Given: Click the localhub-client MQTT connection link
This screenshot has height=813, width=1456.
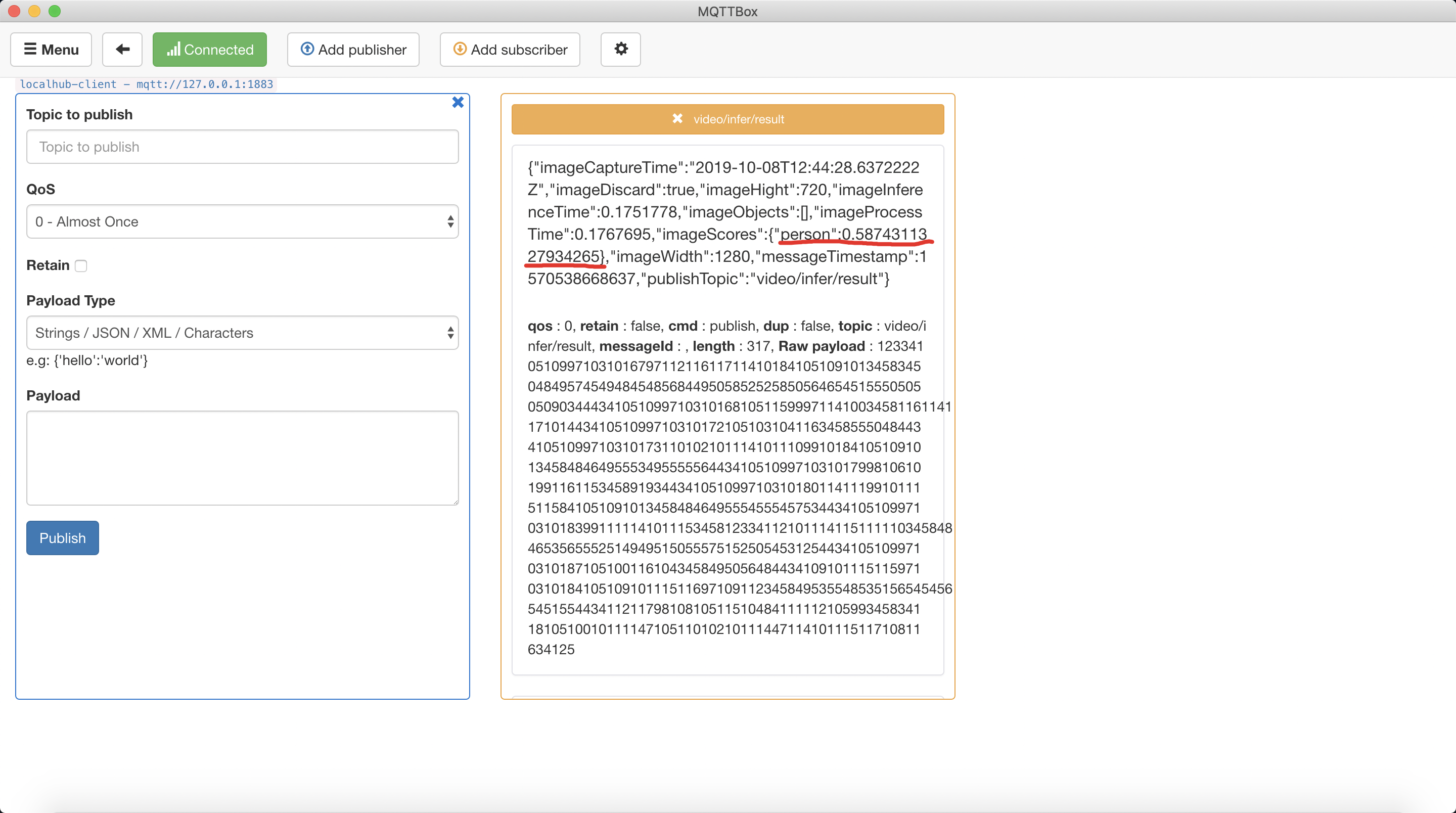Looking at the screenshot, I should pyautogui.click(x=147, y=84).
